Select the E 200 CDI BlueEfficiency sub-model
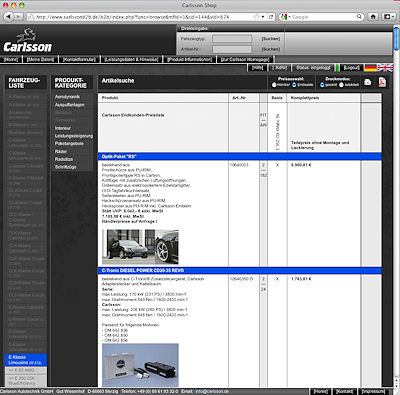The height and width of the screenshot is (395, 400). [26, 381]
